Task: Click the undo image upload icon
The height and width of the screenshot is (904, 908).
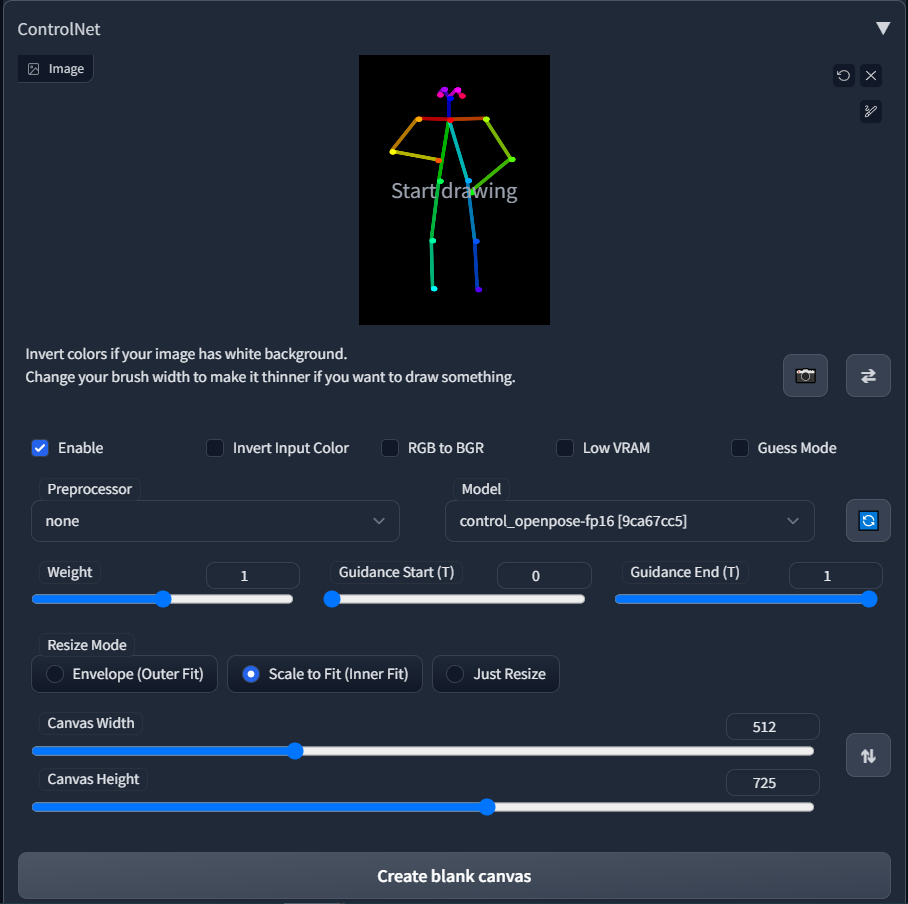Action: pos(844,75)
